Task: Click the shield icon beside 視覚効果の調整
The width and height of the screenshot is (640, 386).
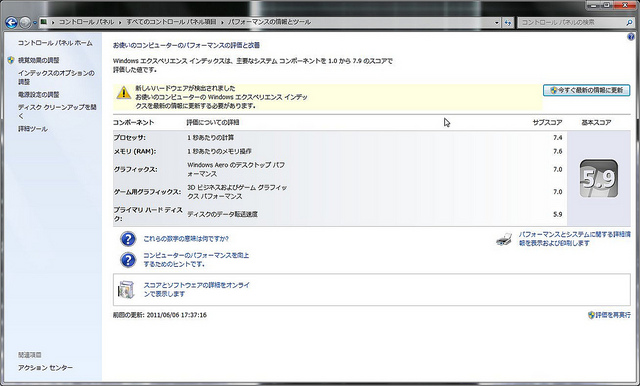Action: (11, 60)
